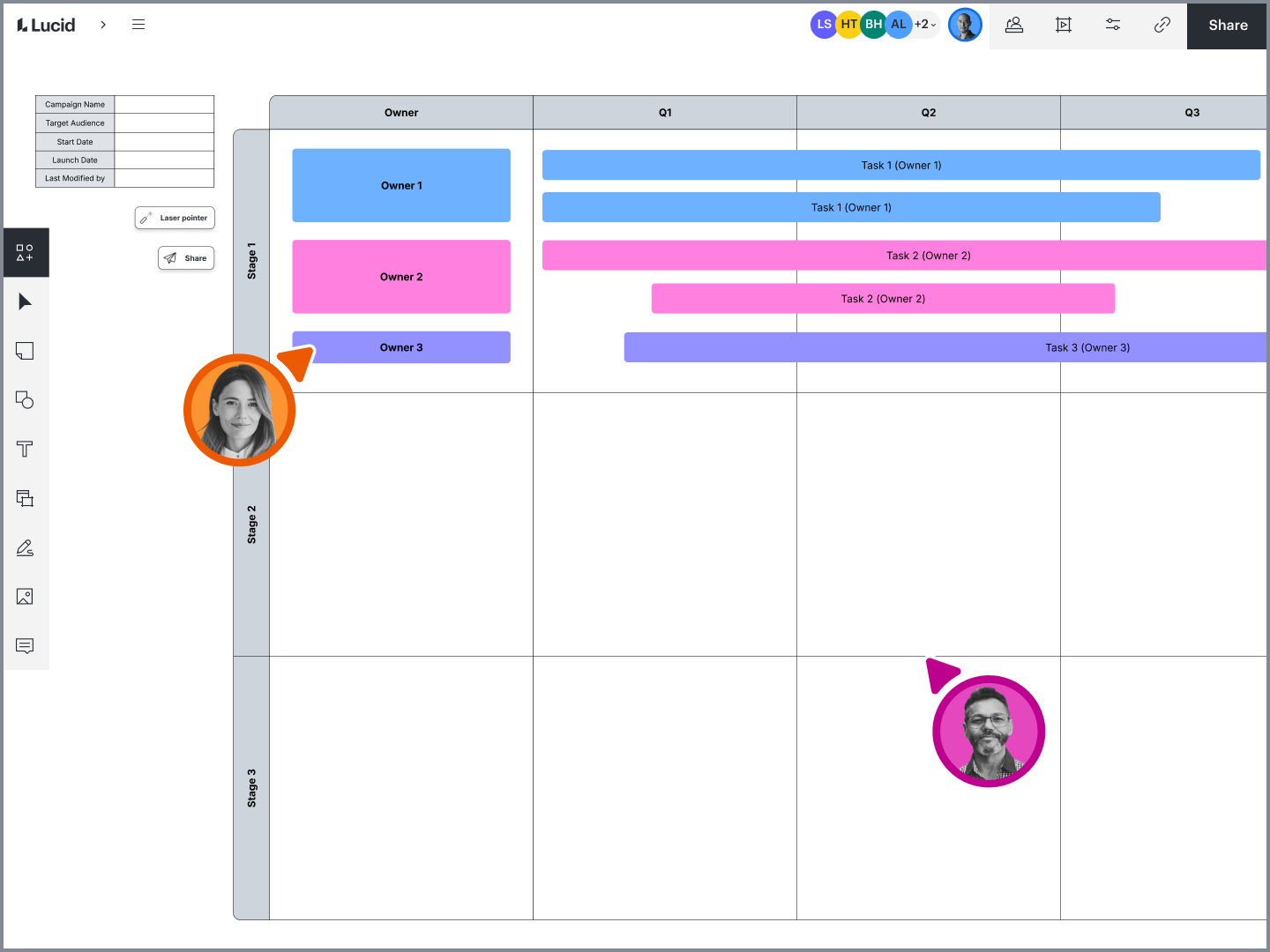Open the Shapes library tool

(x=26, y=253)
